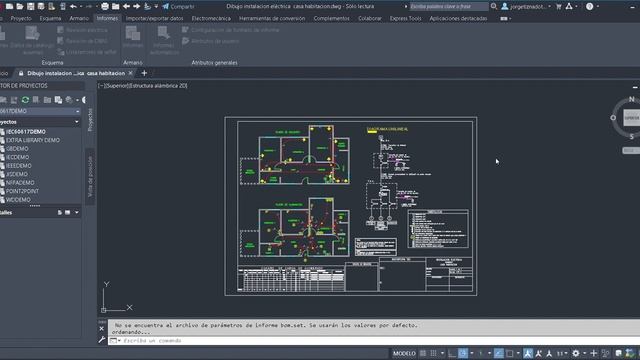Click the command line wrench customize icon
This screenshot has height=360, width=640.
pos(102,340)
